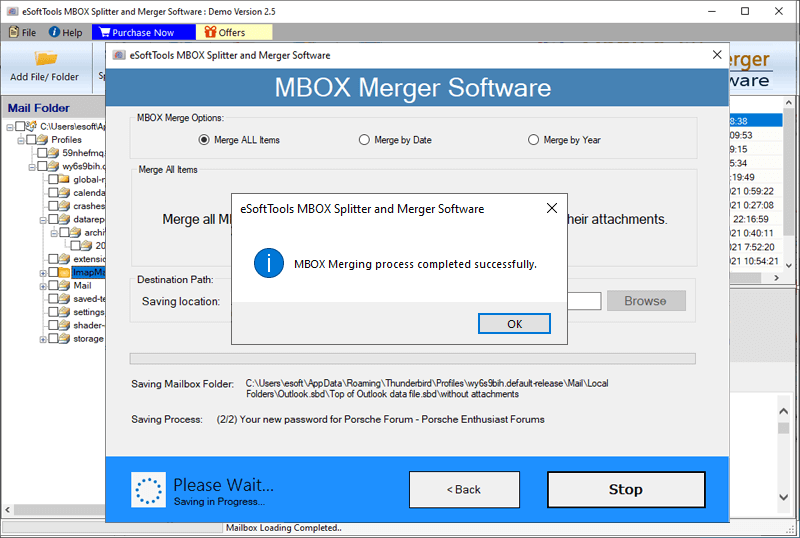The image size is (800, 538).
Task: Collapse the datareporting folder node
Action: click(x=43, y=220)
